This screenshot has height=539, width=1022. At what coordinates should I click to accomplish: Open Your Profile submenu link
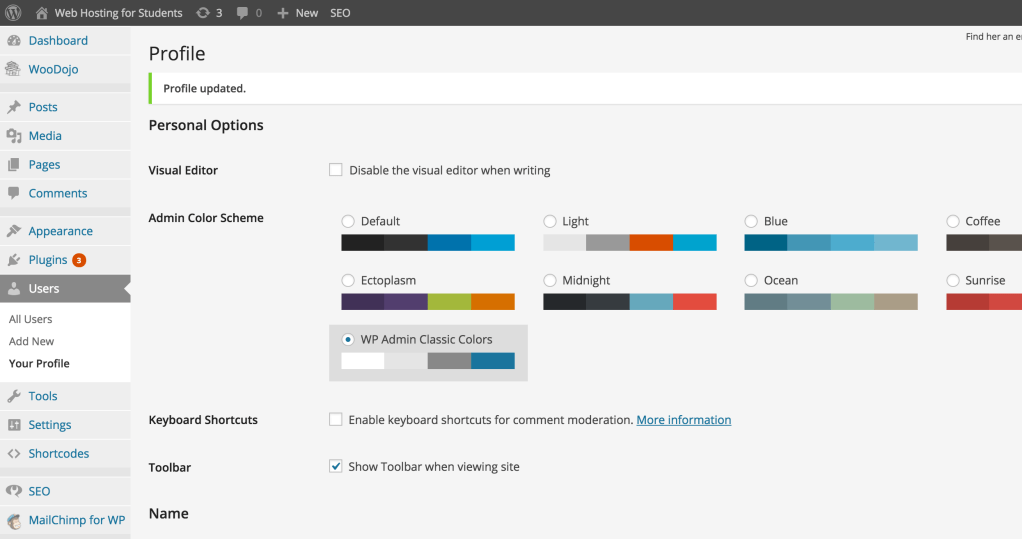pos(39,363)
